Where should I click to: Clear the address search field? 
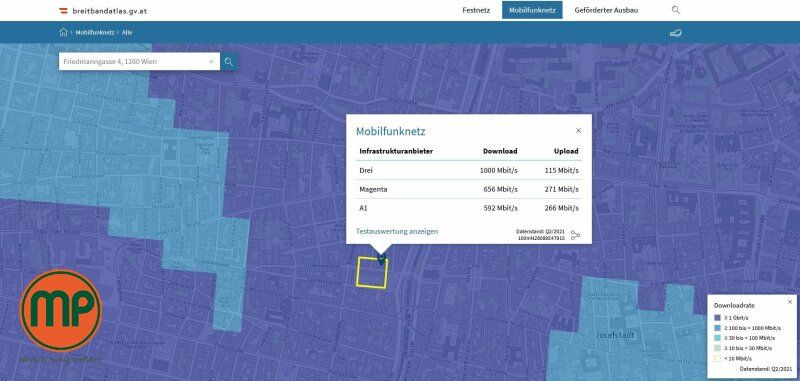pos(211,62)
